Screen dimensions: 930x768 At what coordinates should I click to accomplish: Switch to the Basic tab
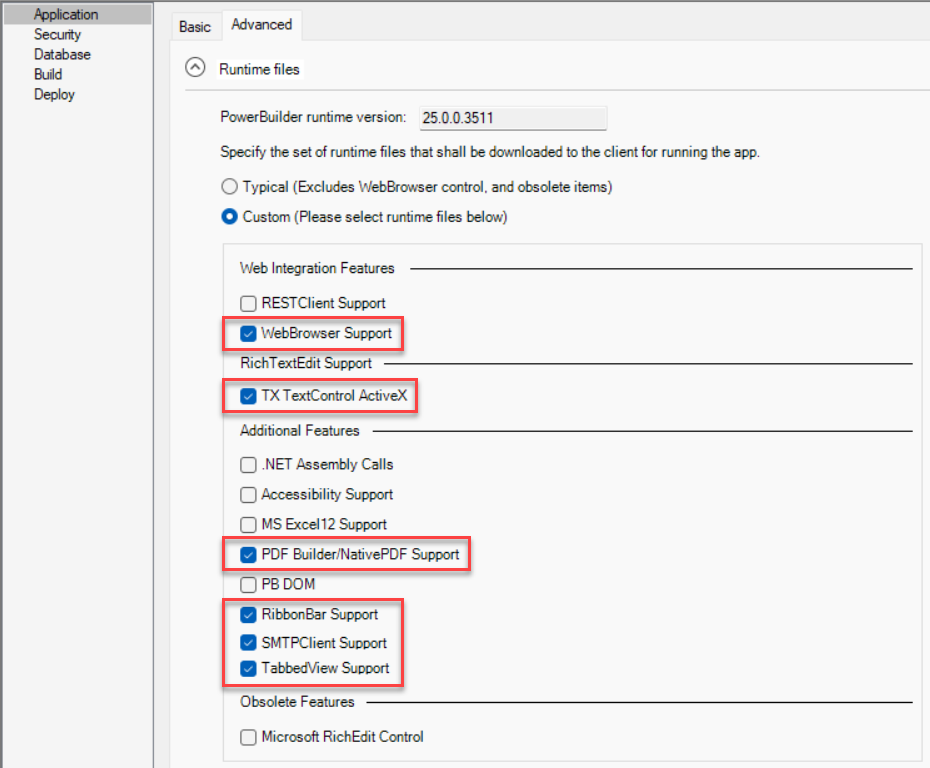pyautogui.click(x=195, y=26)
